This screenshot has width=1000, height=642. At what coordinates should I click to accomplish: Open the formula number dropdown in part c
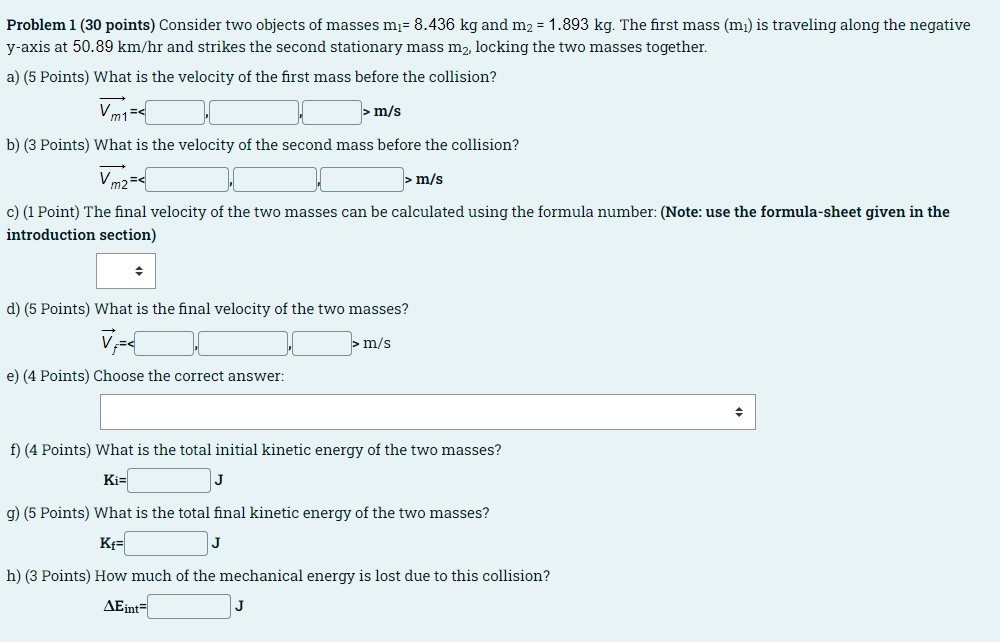click(125, 270)
